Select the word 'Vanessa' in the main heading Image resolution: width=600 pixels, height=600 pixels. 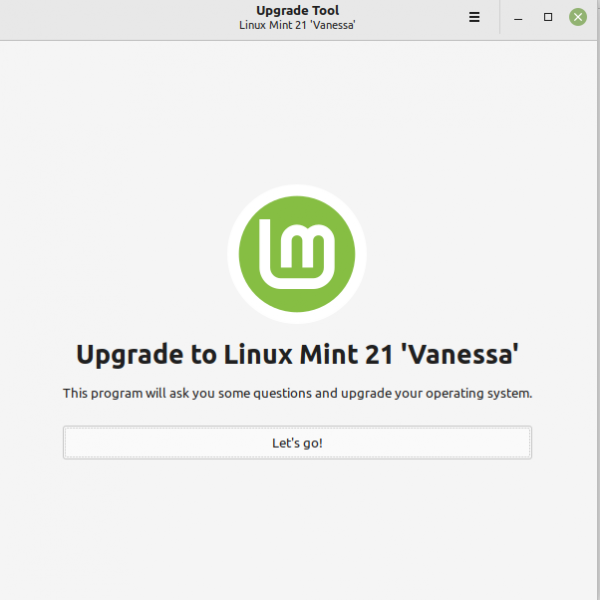pyautogui.click(x=460, y=354)
